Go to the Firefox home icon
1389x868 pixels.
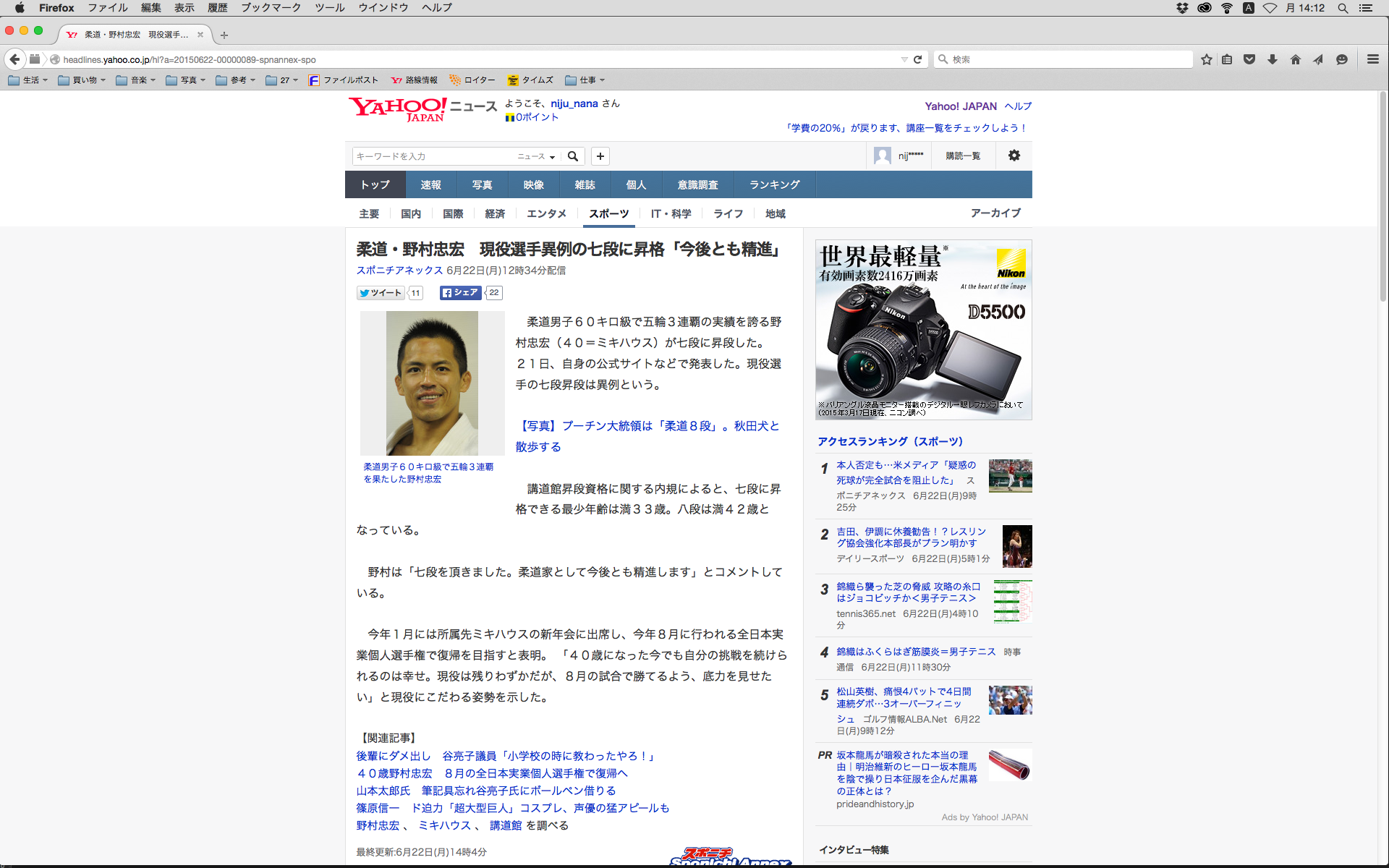(1295, 59)
